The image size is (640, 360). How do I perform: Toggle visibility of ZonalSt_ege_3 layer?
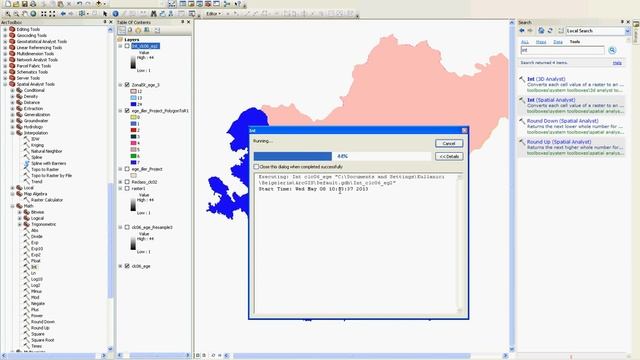(x=127, y=85)
